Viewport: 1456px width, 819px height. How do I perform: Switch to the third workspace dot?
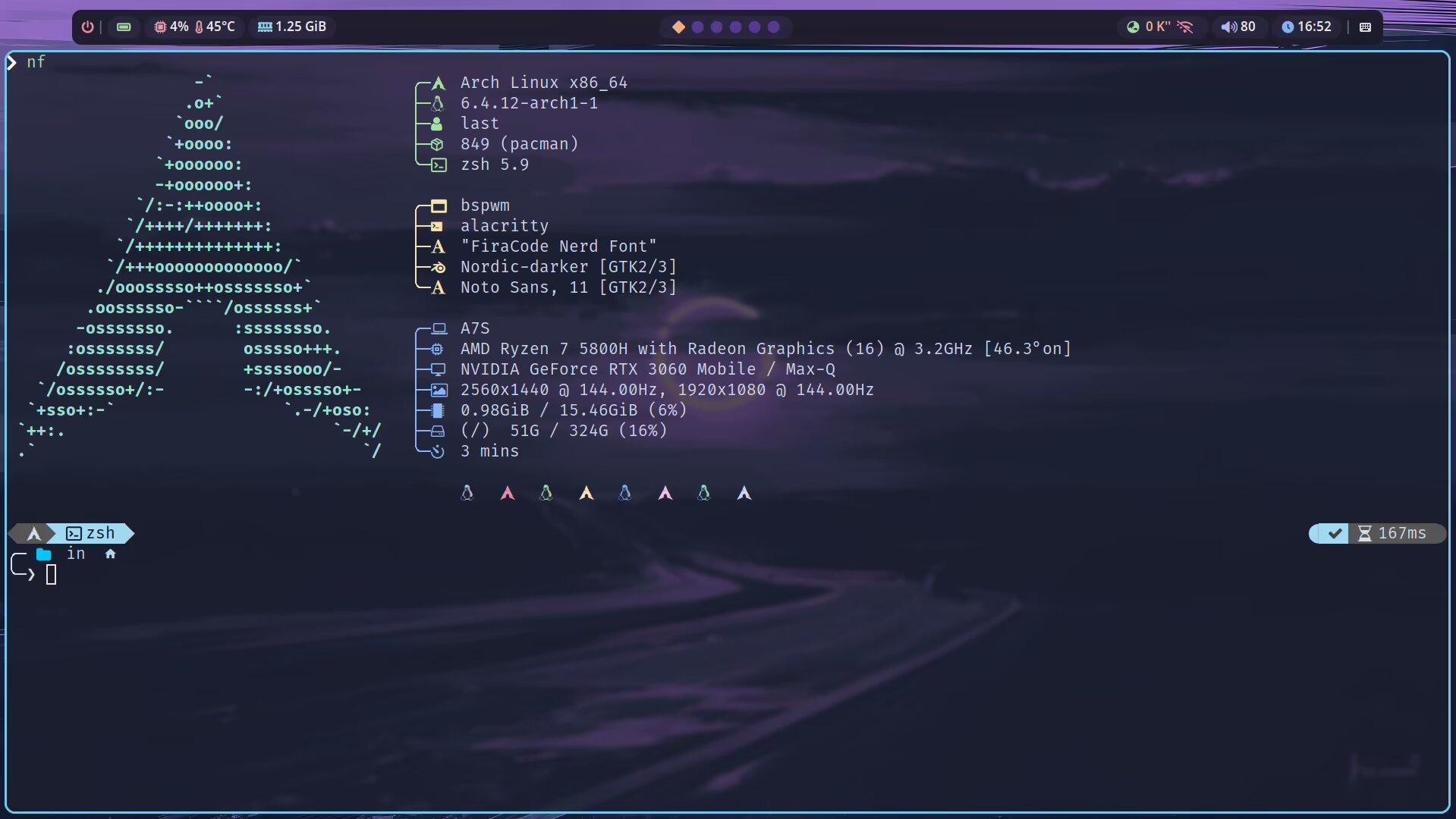pyautogui.click(x=717, y=27)
